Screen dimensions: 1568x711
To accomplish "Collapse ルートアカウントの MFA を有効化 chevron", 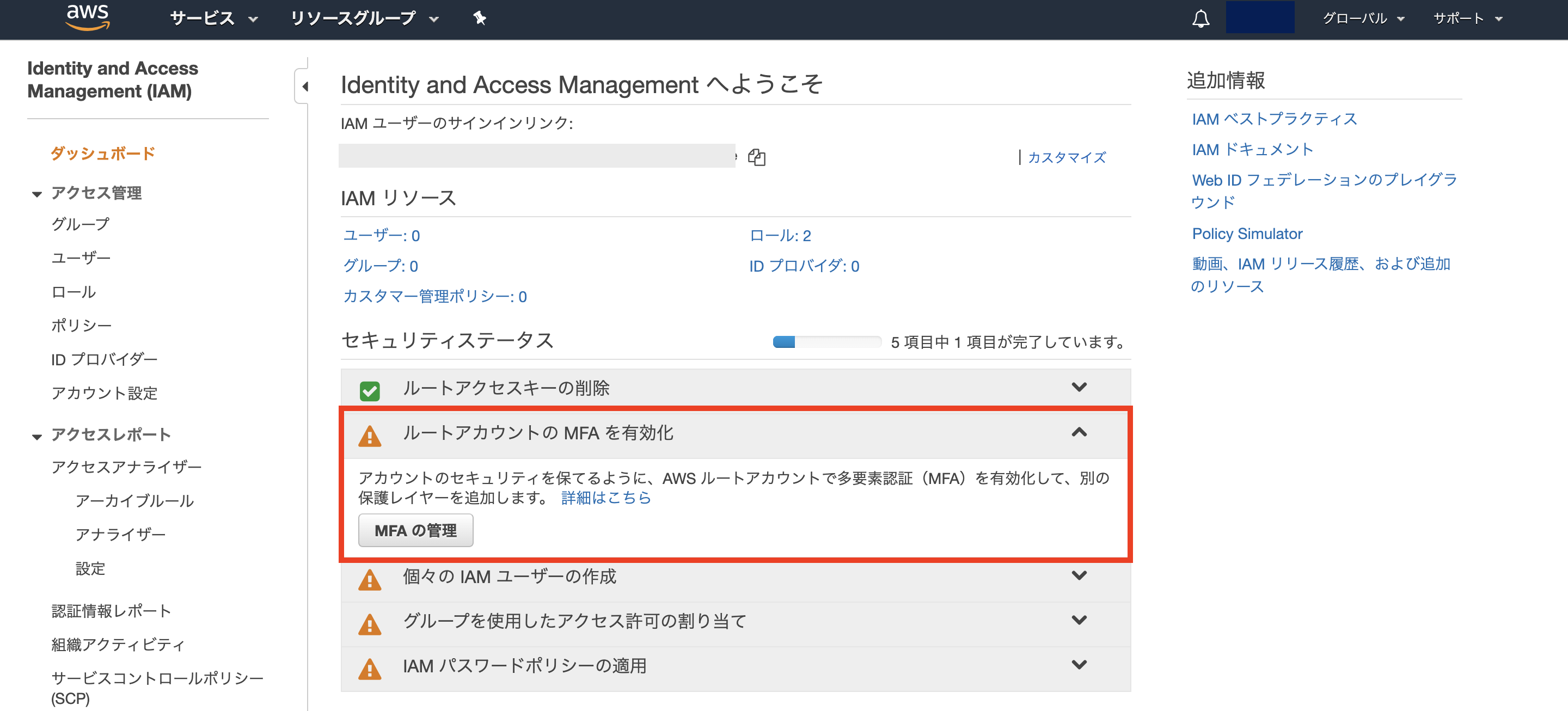I will [x=1079, y=432].
